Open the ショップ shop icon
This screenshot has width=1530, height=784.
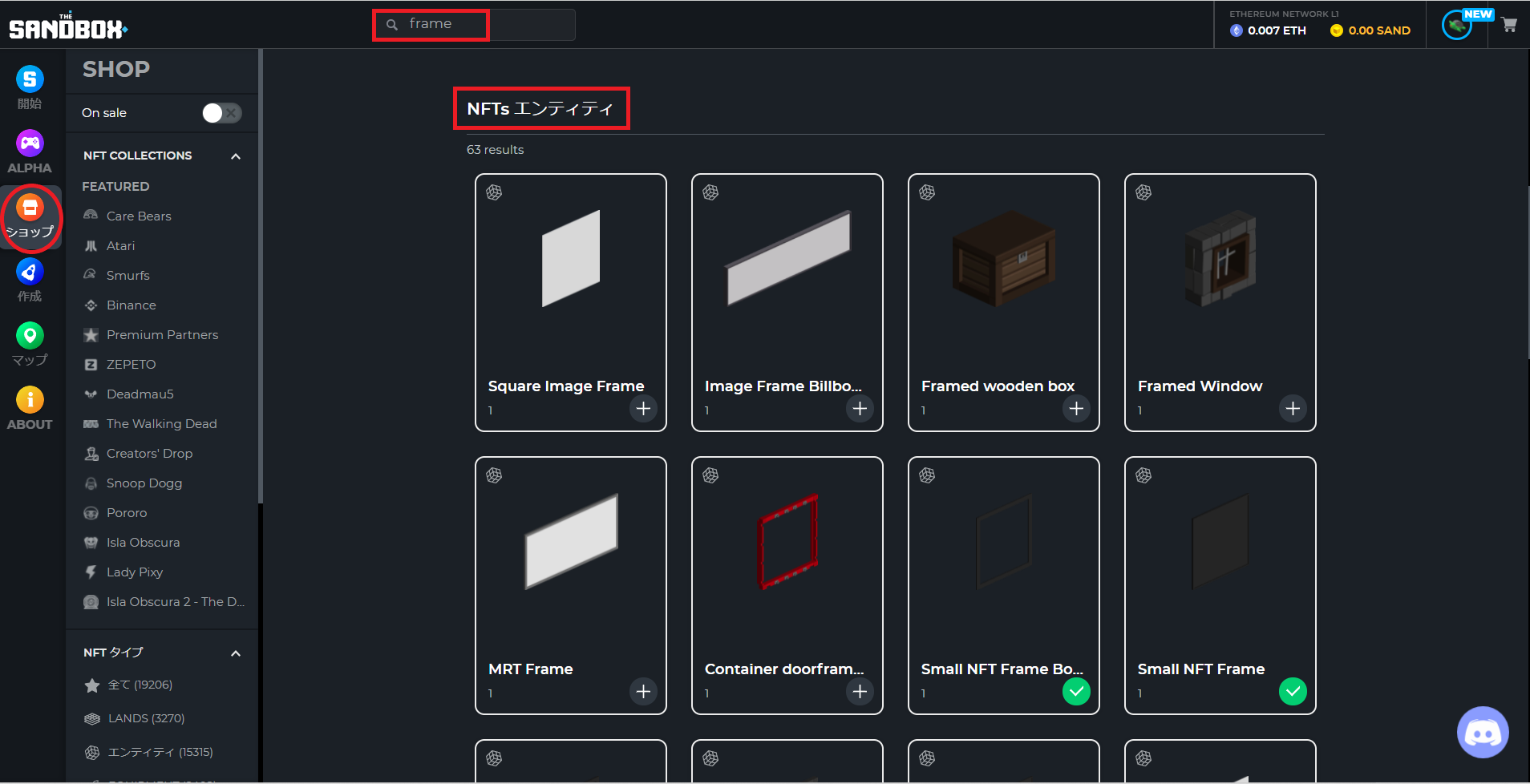point(30,208)
